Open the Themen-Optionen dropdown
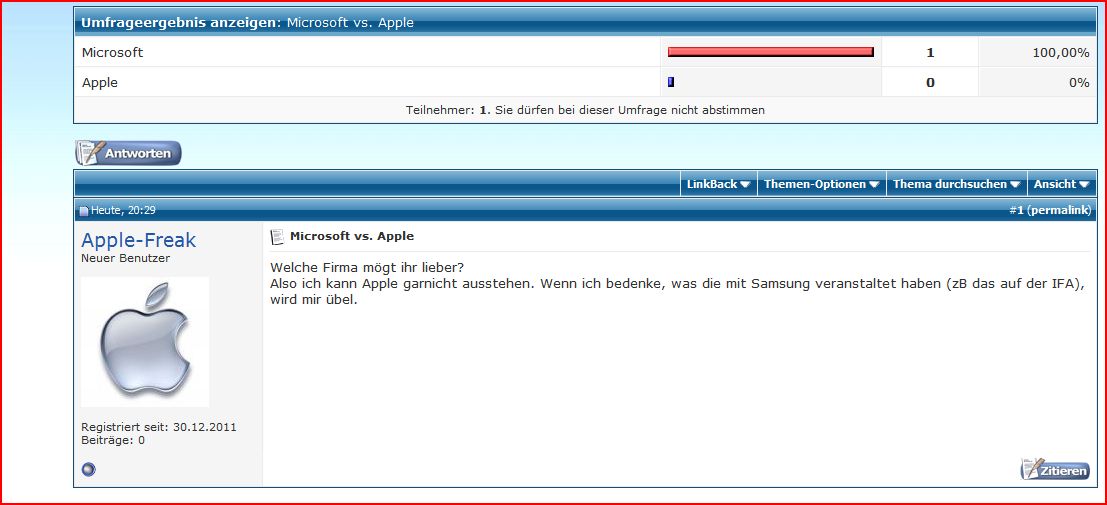Screen dimensions: 1107x505 822,184
